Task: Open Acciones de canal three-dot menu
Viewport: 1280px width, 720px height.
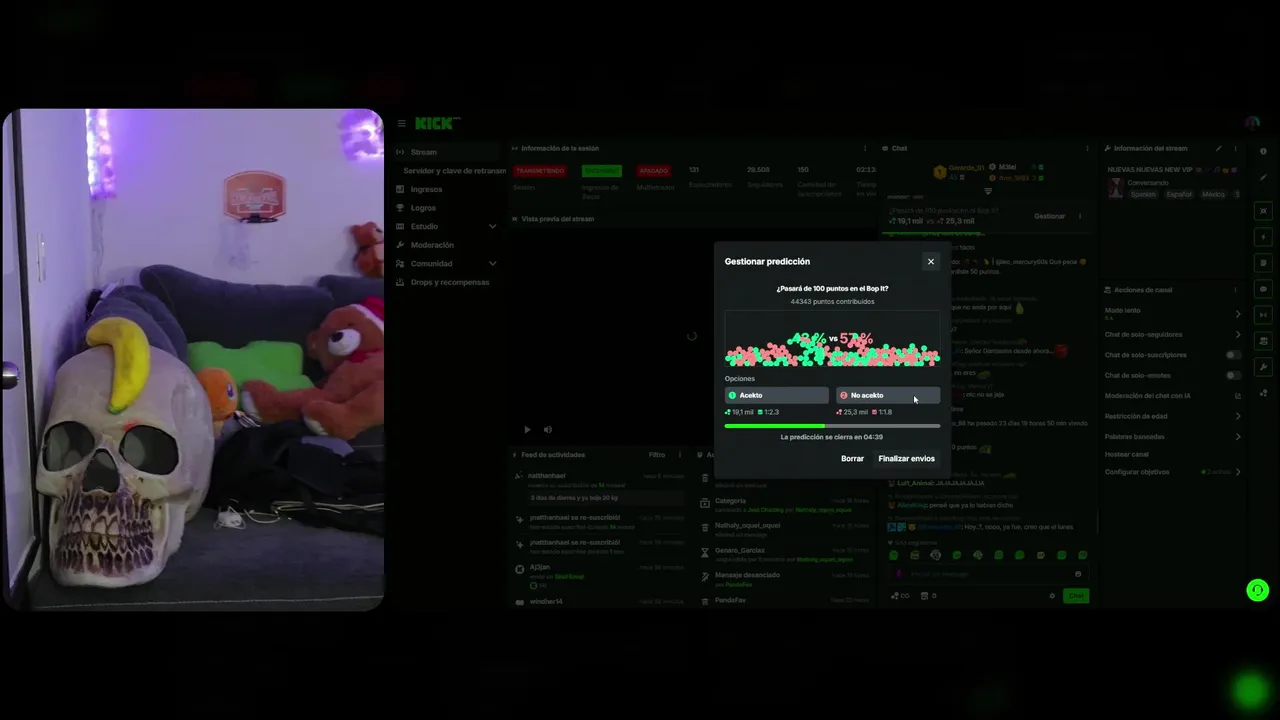Action: coord(1235,290)
